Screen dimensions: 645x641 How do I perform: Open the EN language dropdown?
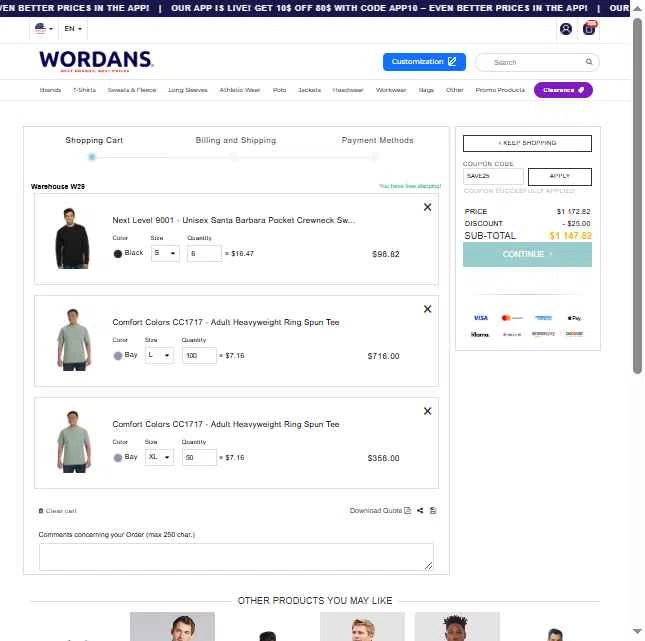(73, 29)
